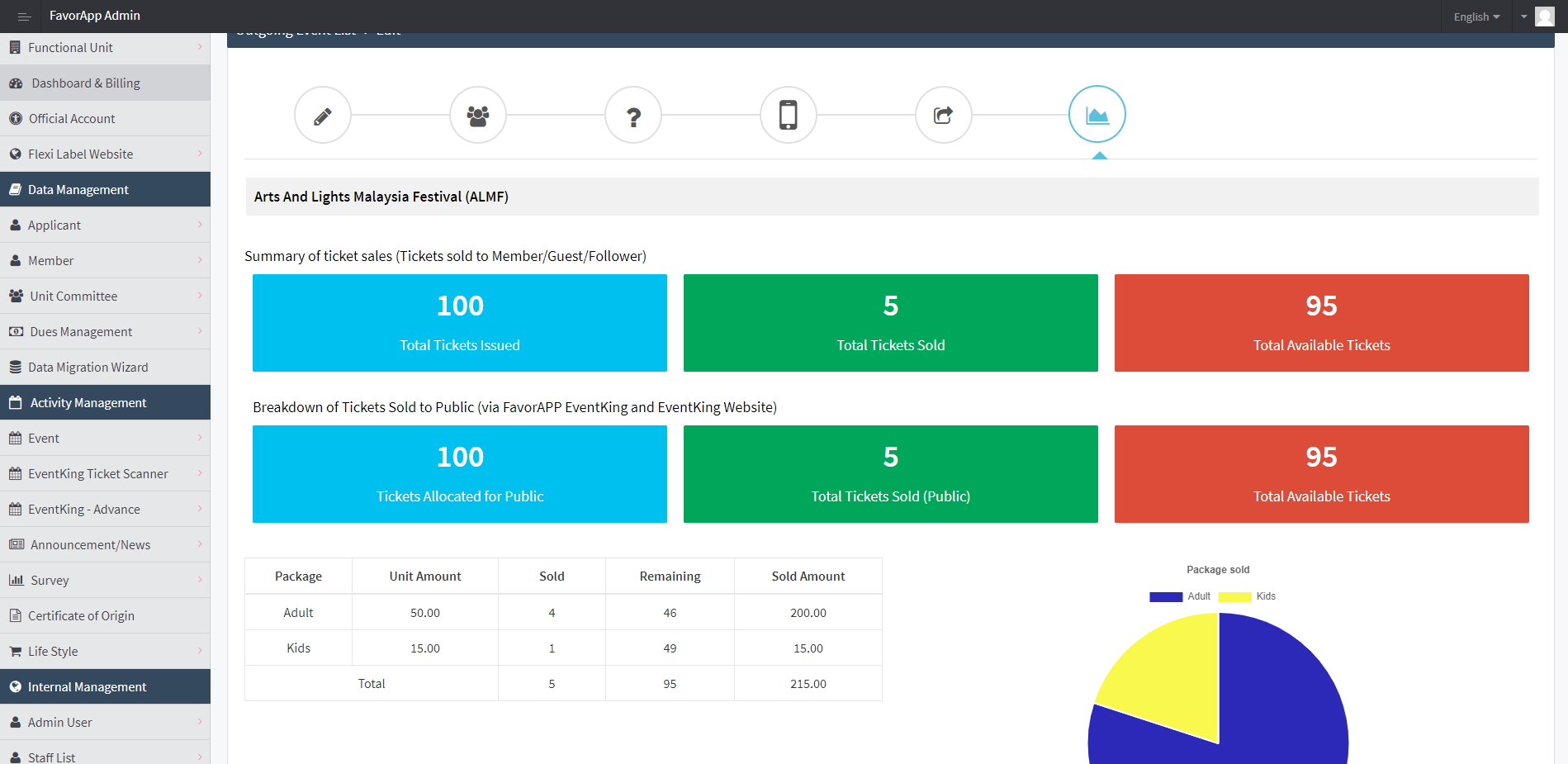Screen dimensions: 1568x764
Task: Open the English language dropdown
Action: [1476, 17]
